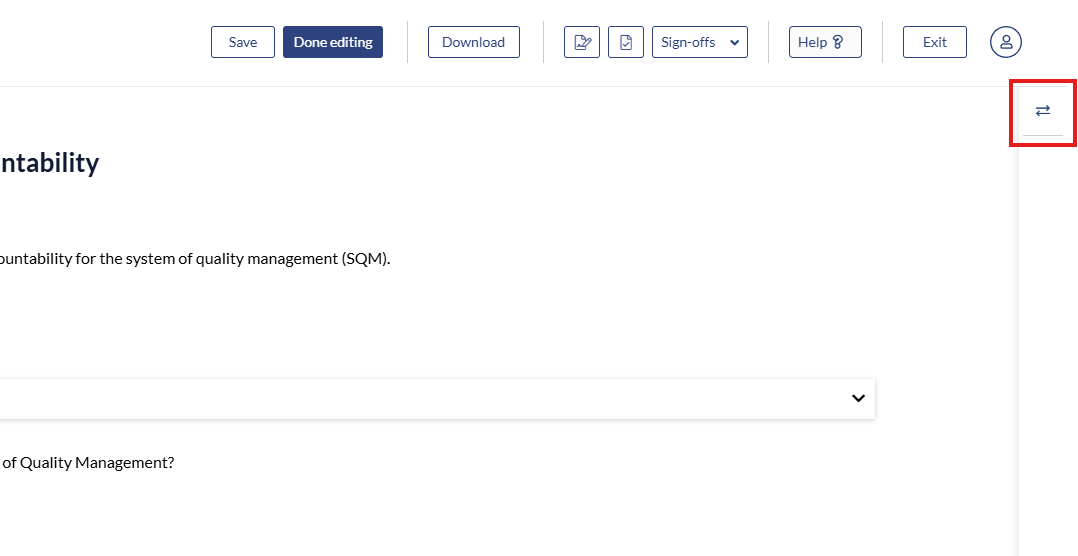This screenshot has width=1078, height=556.
Task: Click the system of quality management (SQM) sentence
Action: pyautogui.click(x=195, y=258)
